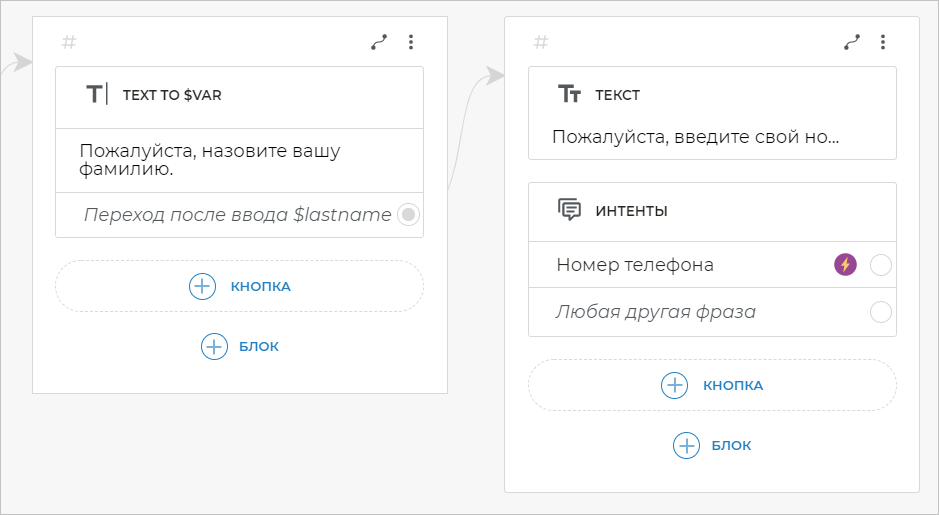Add a КНОПКА in the right card
Image resolution: width=939 pixels, height=515 pixels.
pyautogui.click(x=712, y=385)
